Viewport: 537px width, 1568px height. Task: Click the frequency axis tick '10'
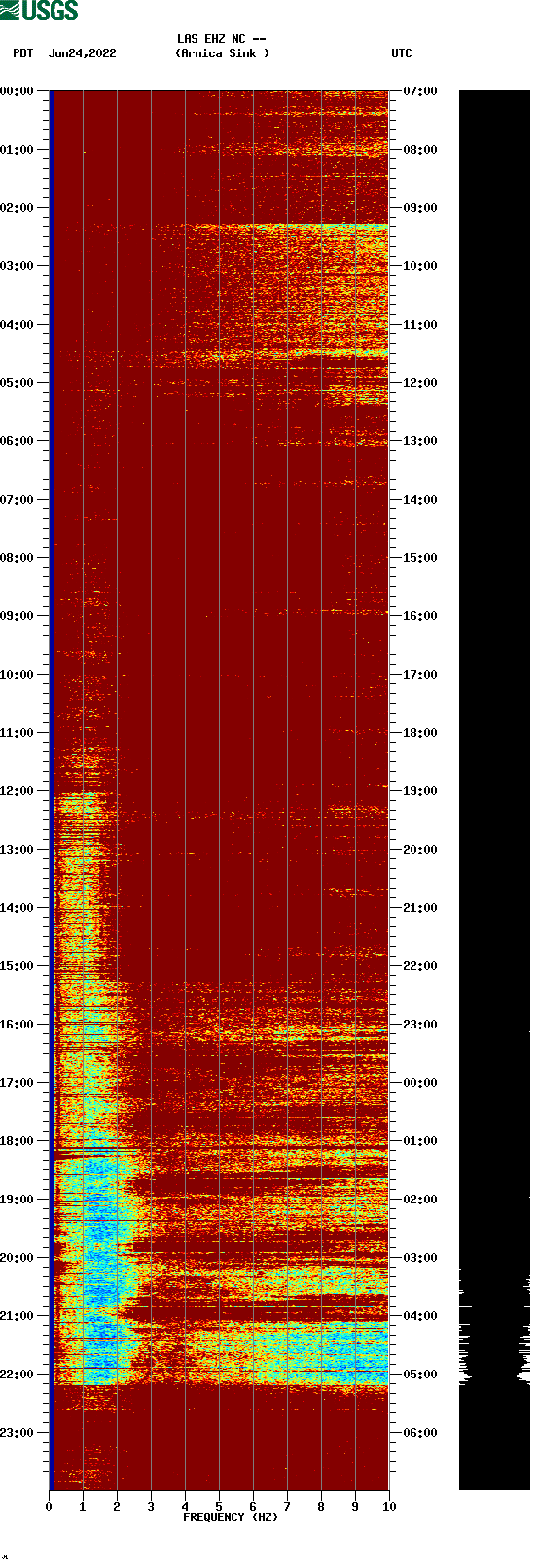pyautogui.click(x=389, y=1506)
